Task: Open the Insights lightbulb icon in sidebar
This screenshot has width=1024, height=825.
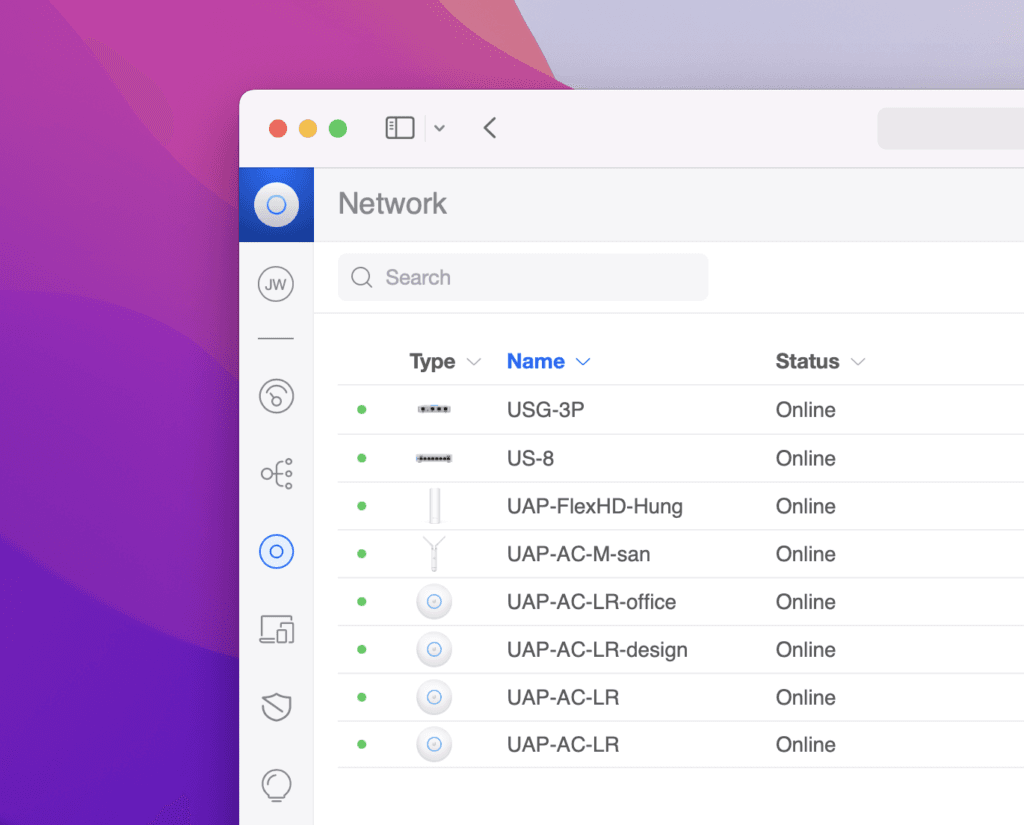Action: click(276, 785)
